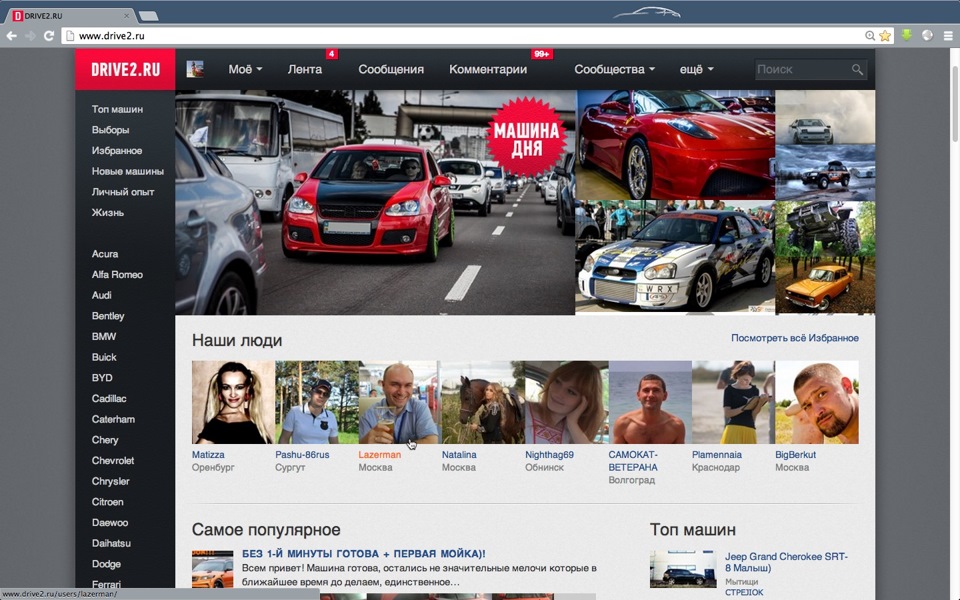Click the DRIVE2.RU logo
The width and height of the screenshot is (960, 600).
tap(125, 69)
